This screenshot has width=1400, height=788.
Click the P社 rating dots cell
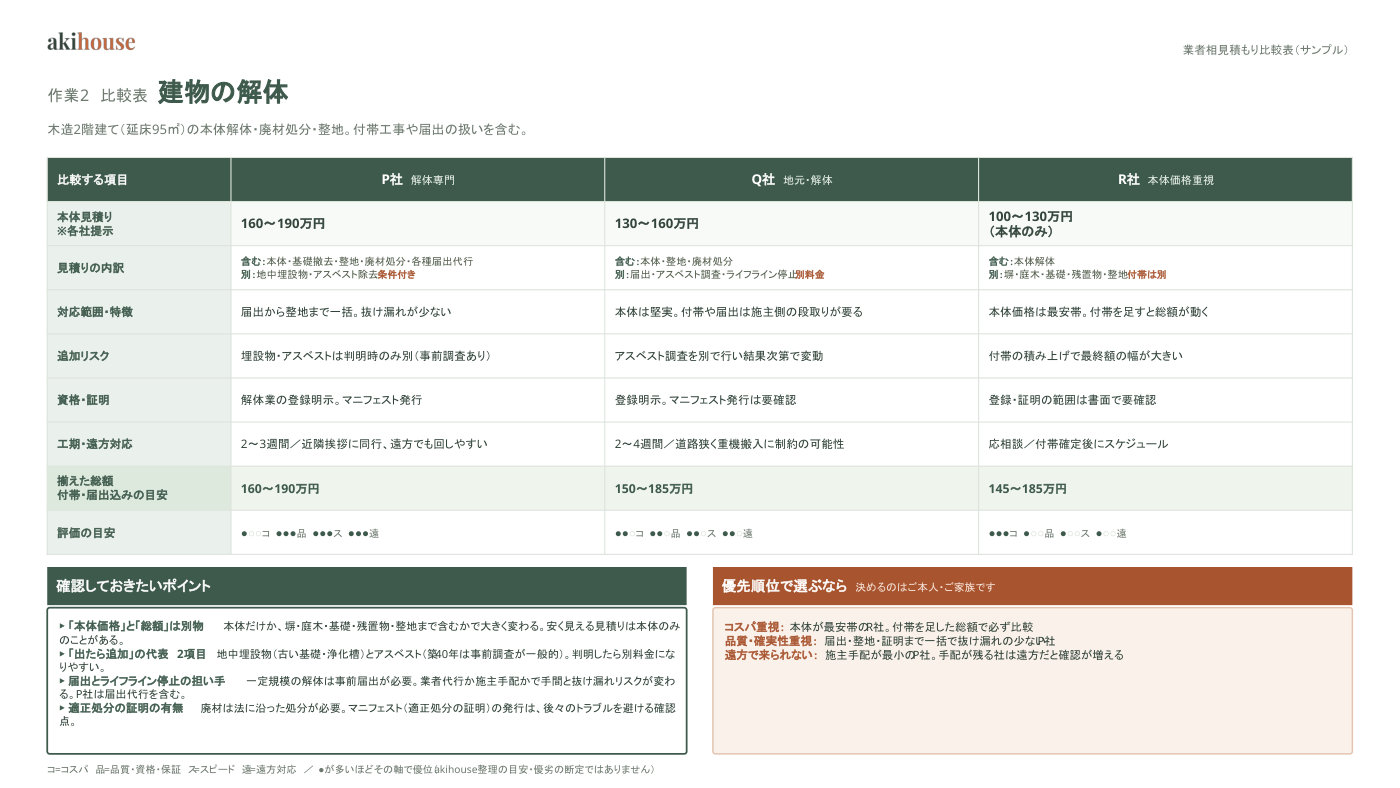click(418, 532)
